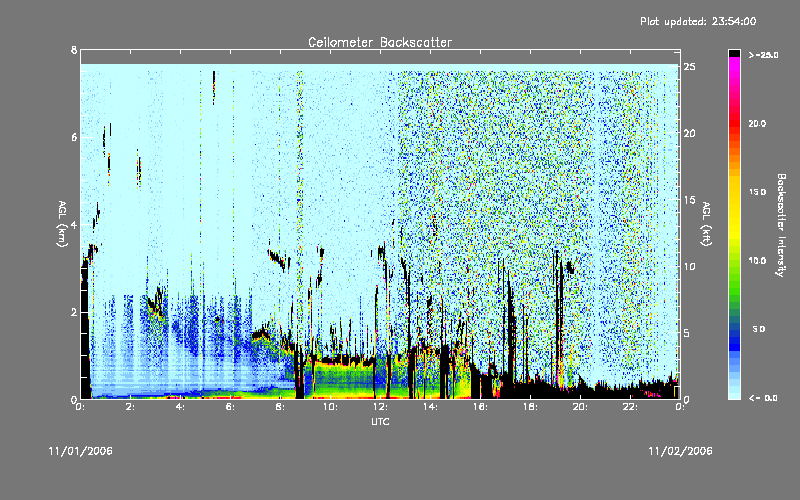Select the "6:" UTC hour tick label

(x=231, y=407)
